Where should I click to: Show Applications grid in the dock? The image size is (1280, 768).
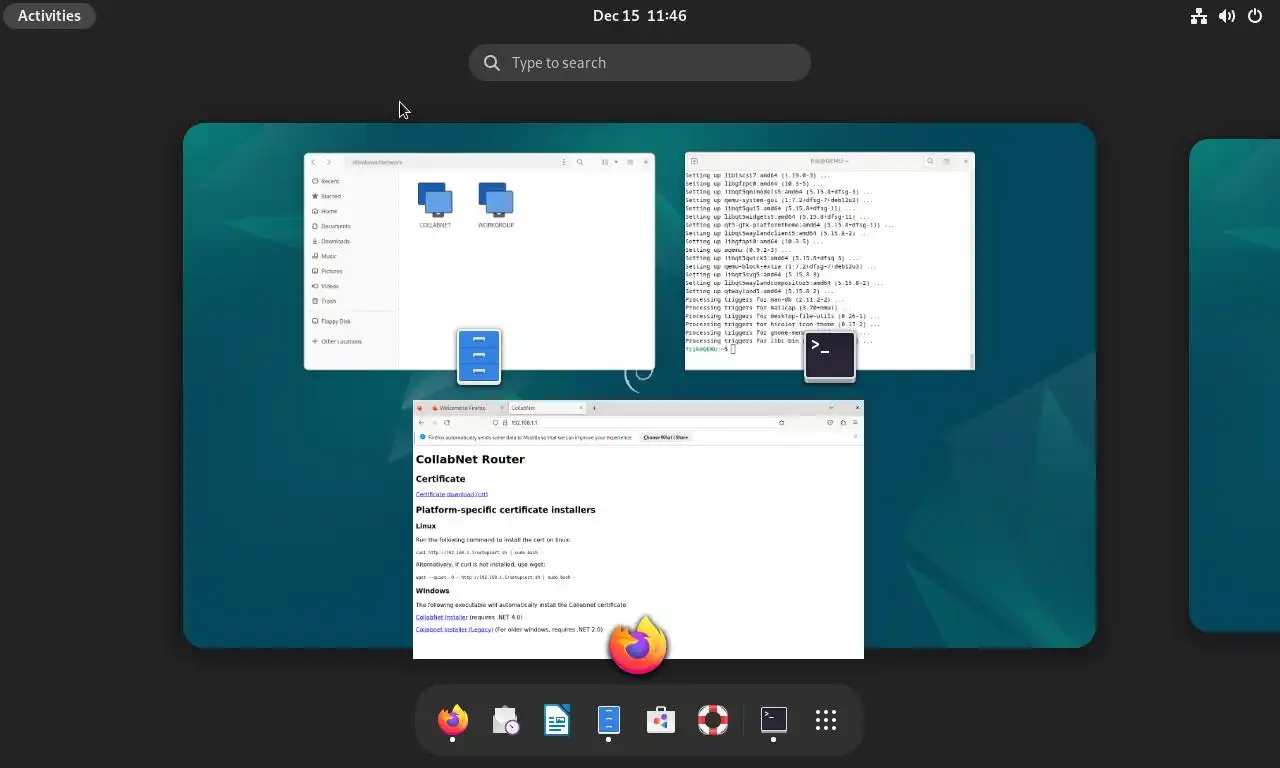tap(826, 720)
